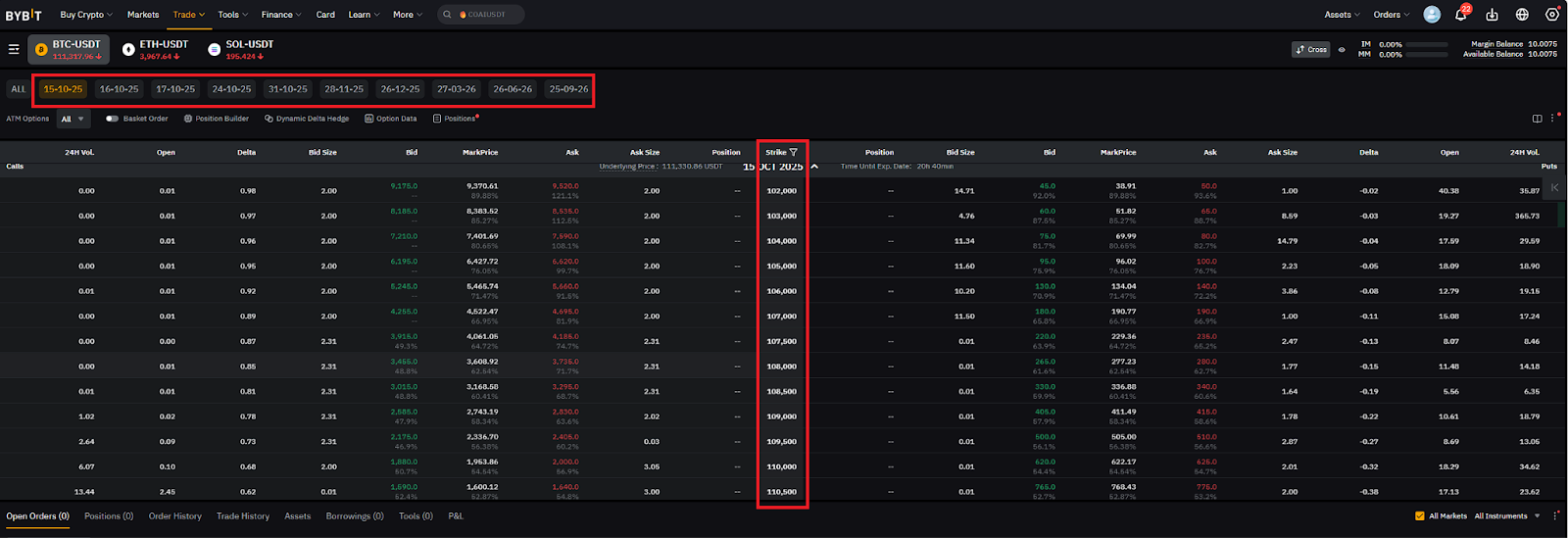Open the Positions list
1568x538 pixels.
coord(456,119)
